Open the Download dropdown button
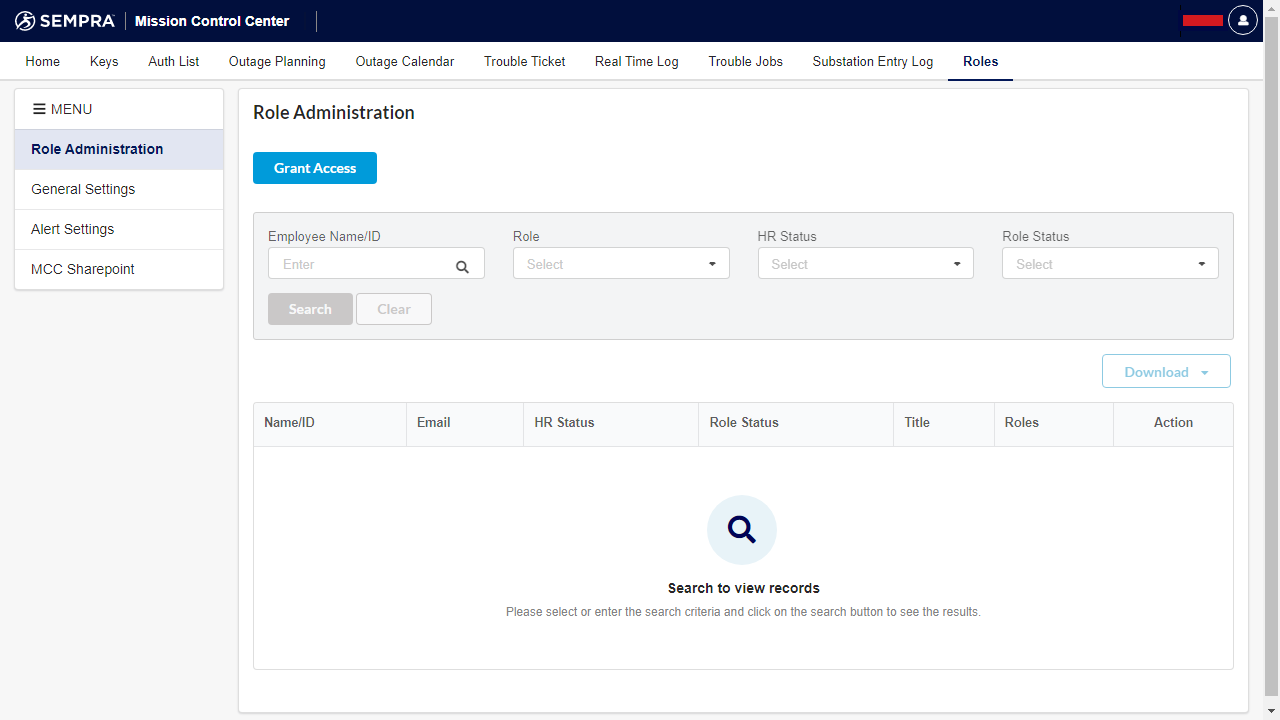This screenshot has width=1280, height=720. click(x=1166, y=372)
